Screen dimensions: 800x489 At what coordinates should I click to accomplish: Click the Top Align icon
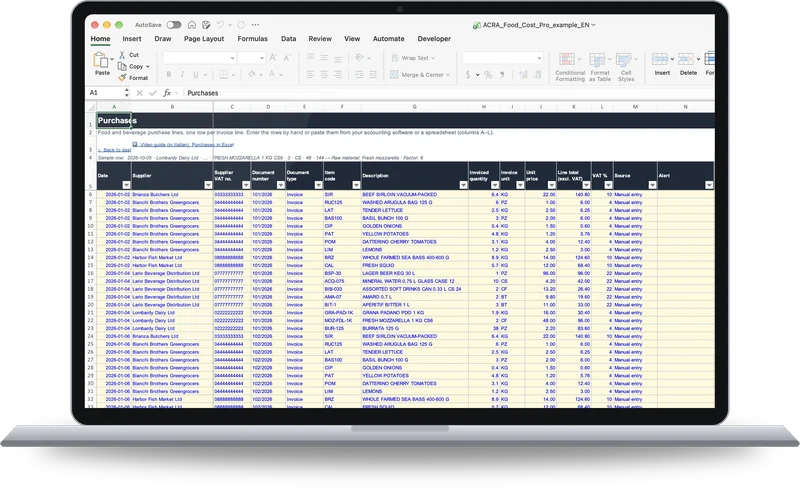(x=310, y=58)
